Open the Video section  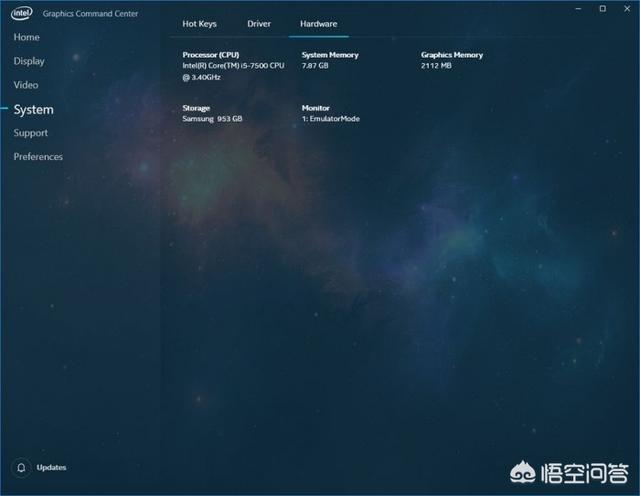point(26,85)
